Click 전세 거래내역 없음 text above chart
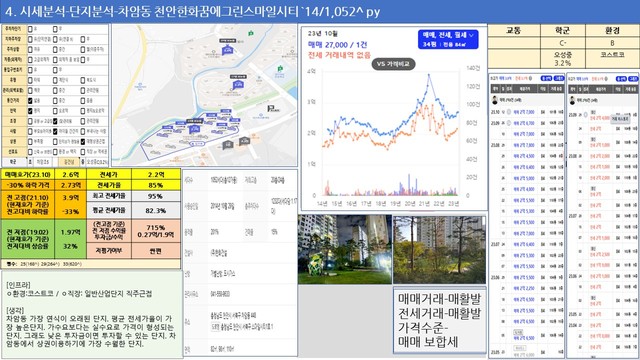The image size is (640, 360). (339, 55)
